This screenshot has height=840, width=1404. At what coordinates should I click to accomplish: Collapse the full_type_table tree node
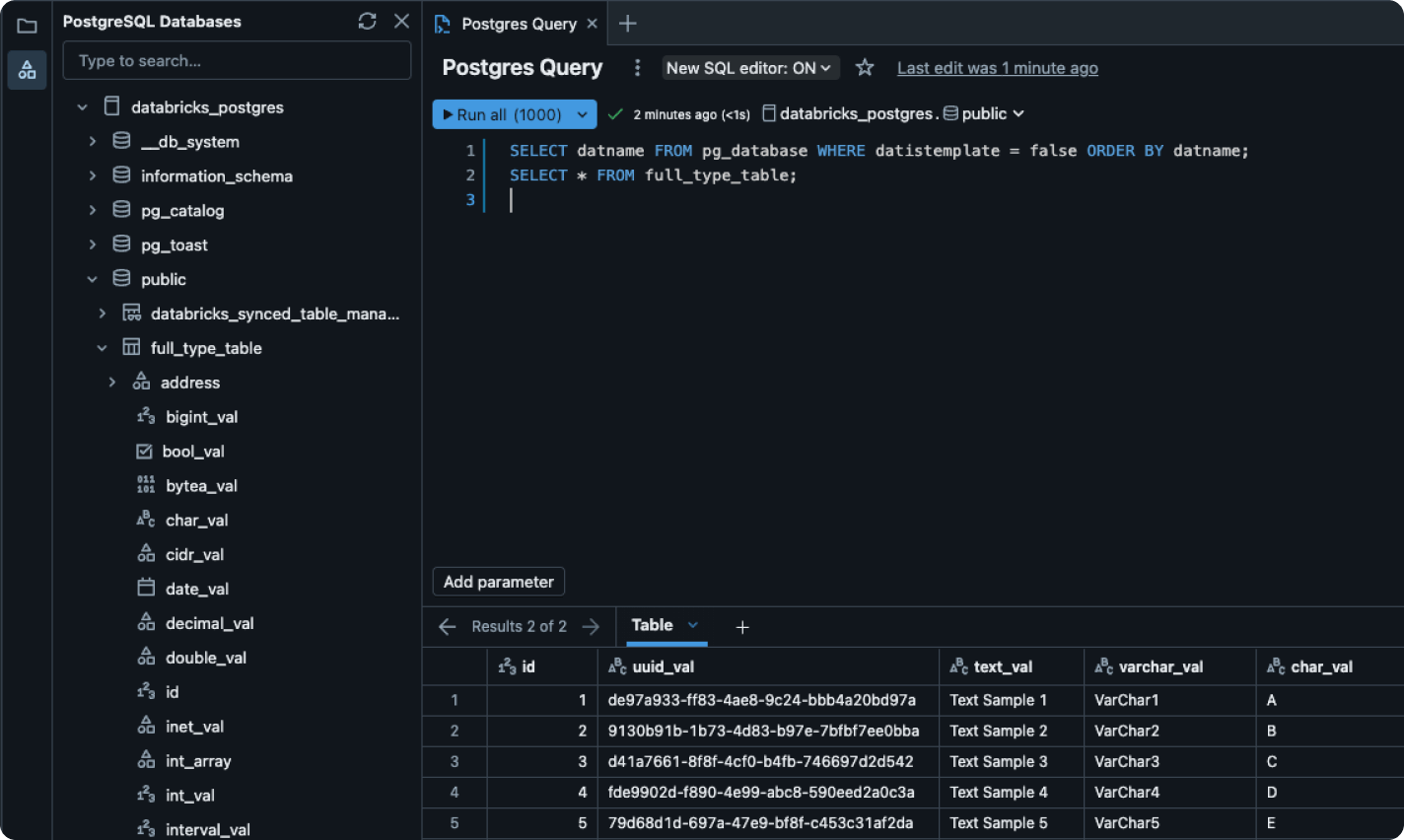coord(103,348)
